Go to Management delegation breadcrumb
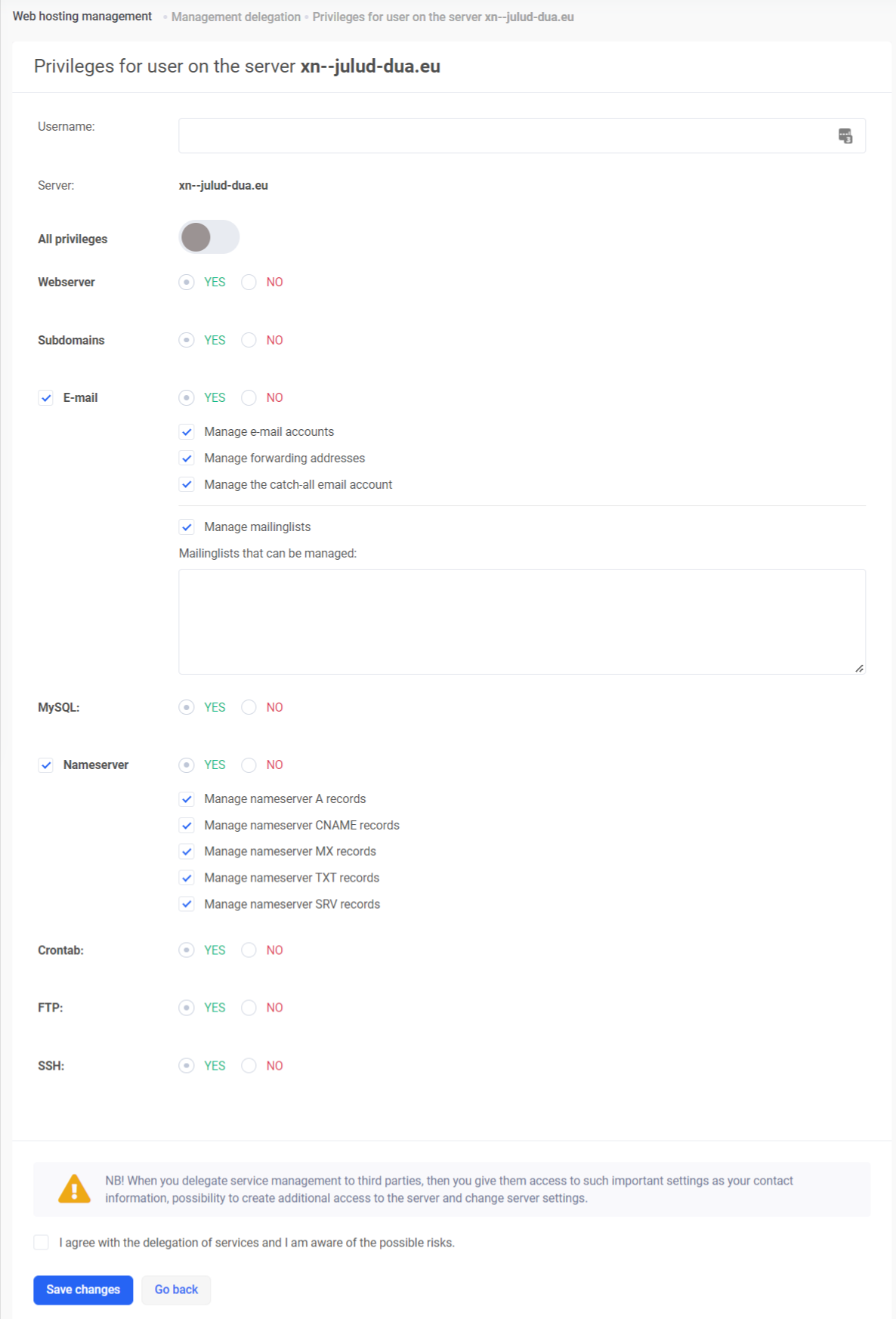The image size is (896, 1319). (236, 17)
